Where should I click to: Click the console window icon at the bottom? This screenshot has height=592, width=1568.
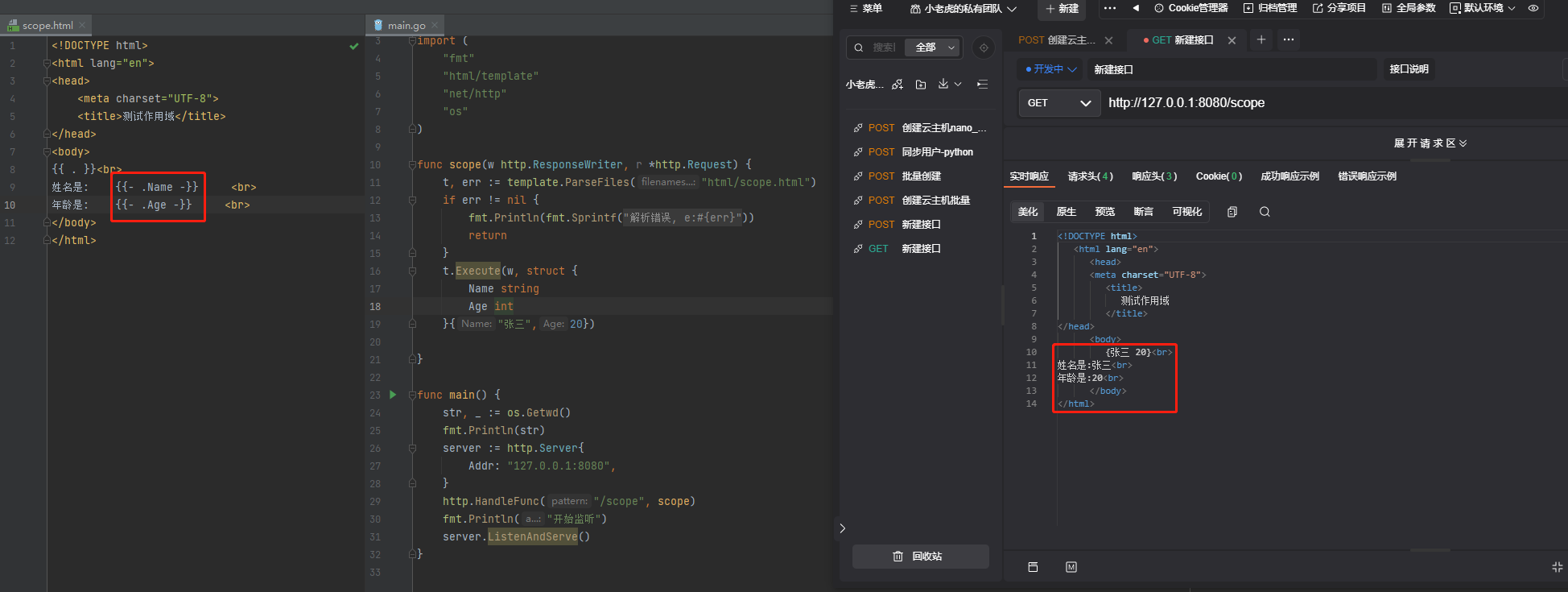(1033, 567)
